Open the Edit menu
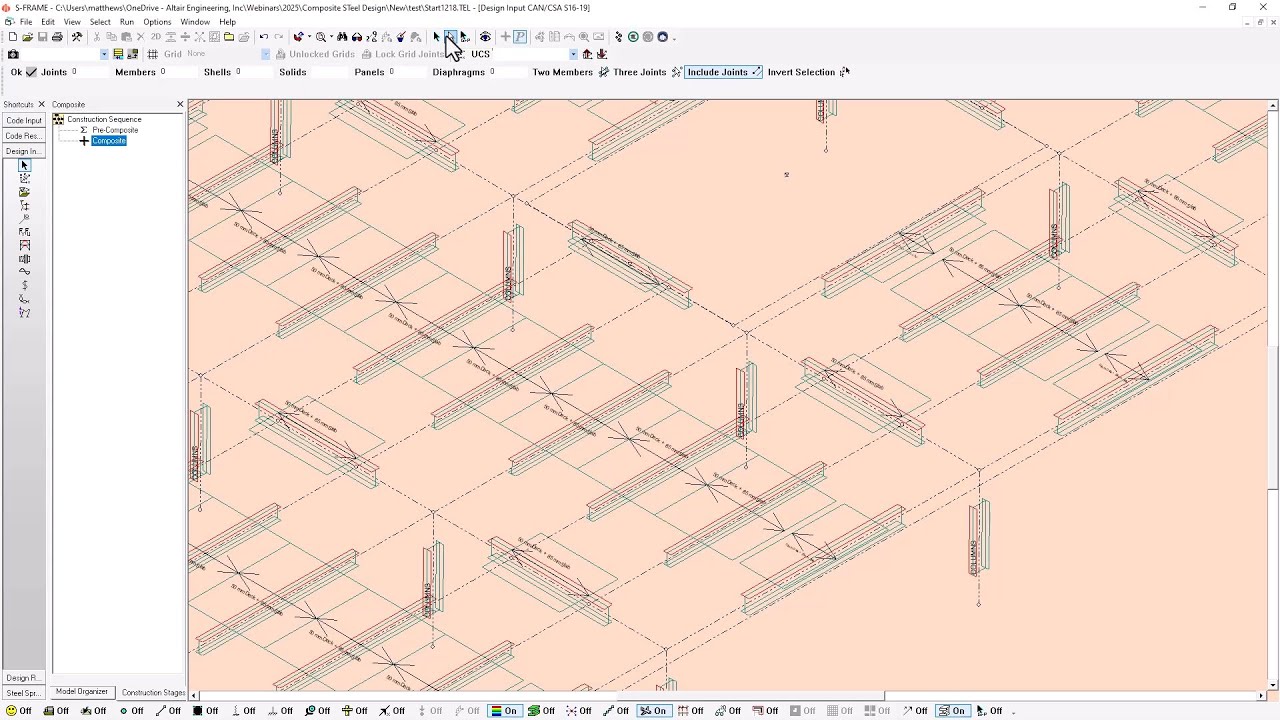The image size is (1280, 720). click(48, 22)
